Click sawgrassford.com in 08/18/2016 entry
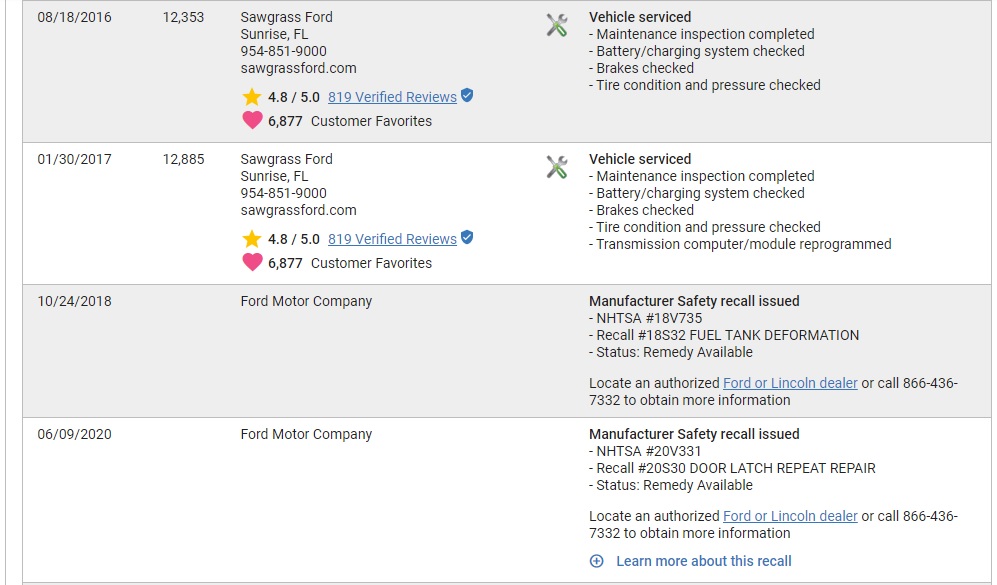This screenshot has width=997, height=585. [x=298, y=68]
